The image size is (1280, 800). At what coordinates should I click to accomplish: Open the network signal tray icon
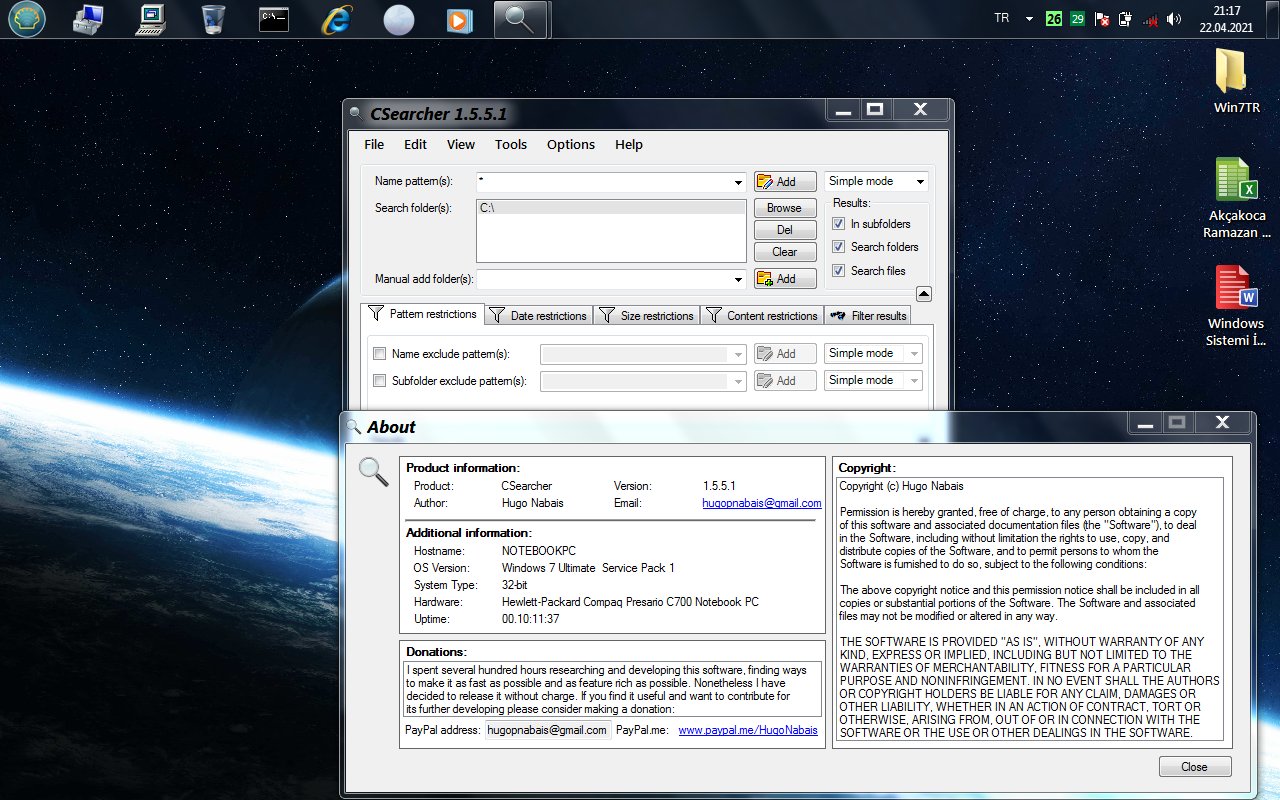pyautogui.click(x=1150, y=18)
